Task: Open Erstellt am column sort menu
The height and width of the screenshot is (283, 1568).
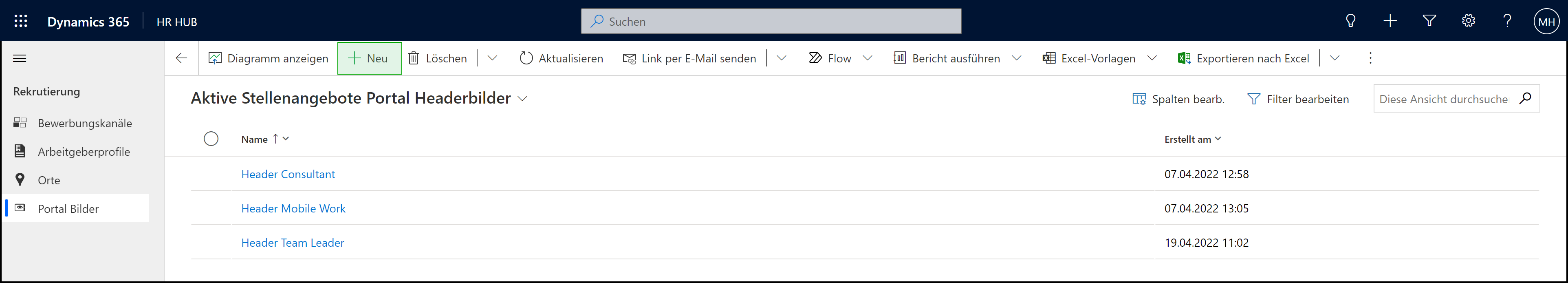Action: [1192, 139]
